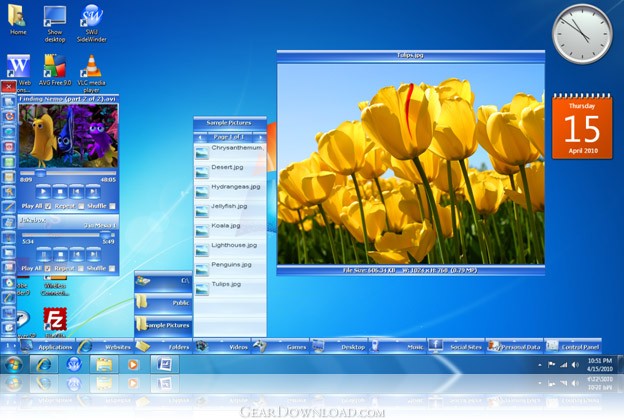Enable Repeat in Jukebox player
Image resolution: width=624 pixels, height=420 pixels.
click(x=80, y=269)
